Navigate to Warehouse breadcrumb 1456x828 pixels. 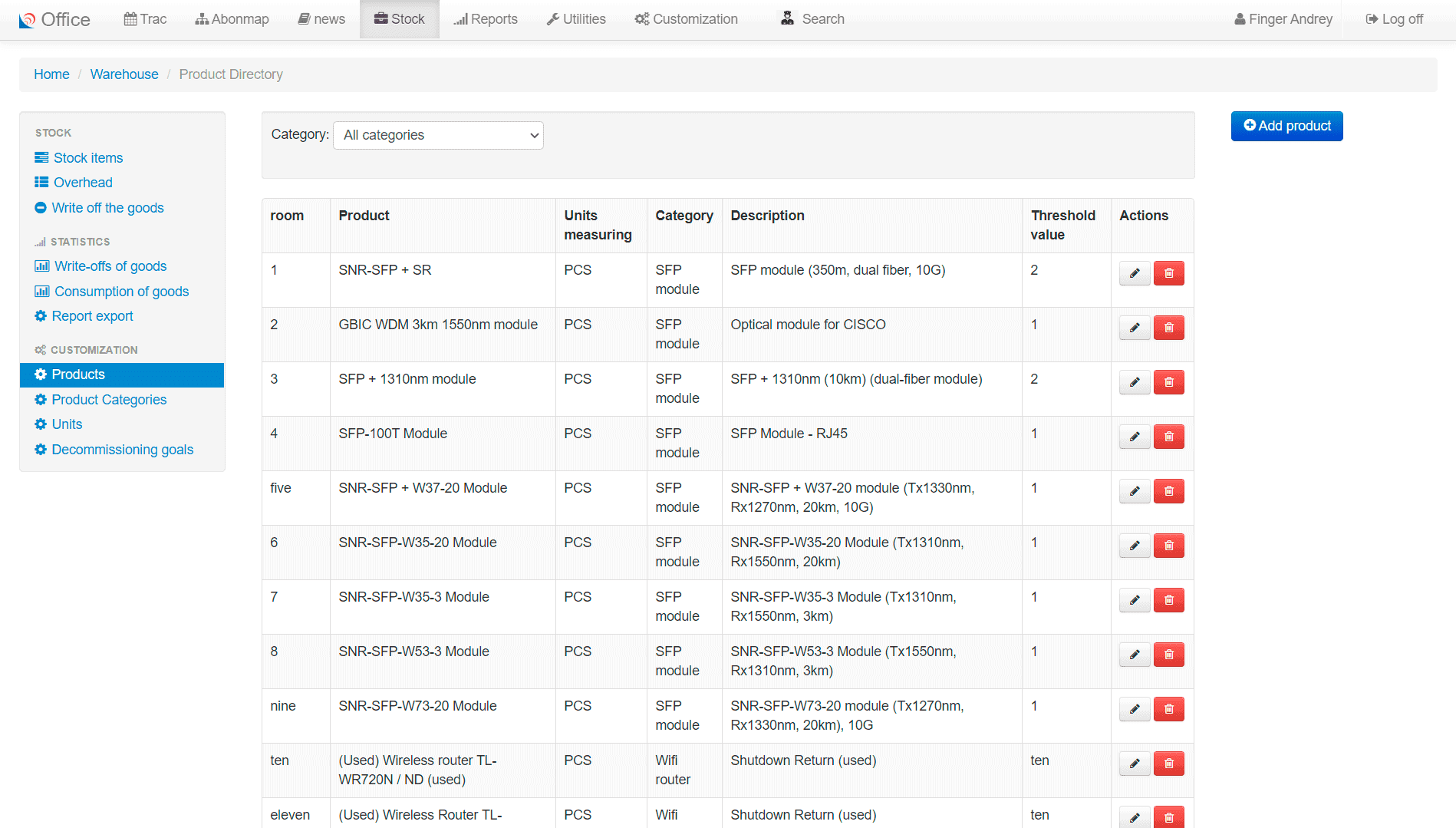point(124,74)
